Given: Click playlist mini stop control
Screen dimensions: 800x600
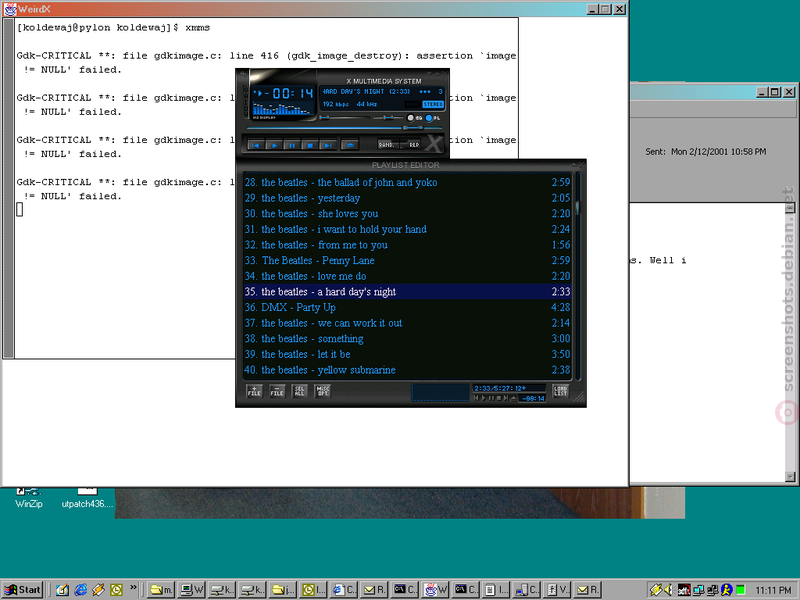Looking at the screenshot, I should [x=498, y=398].
